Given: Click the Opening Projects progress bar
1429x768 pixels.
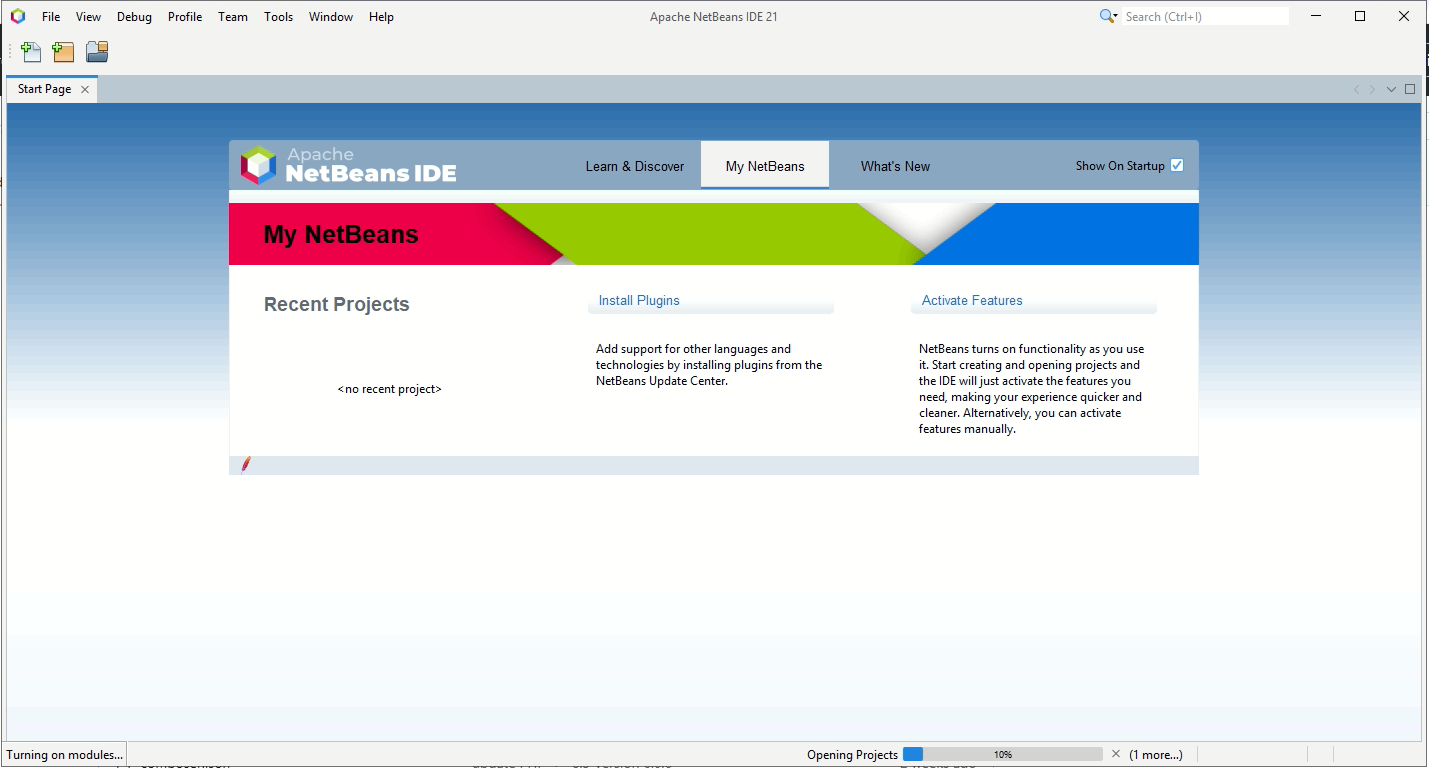Looking at the screenshot, I should [x=1003, y=754].
